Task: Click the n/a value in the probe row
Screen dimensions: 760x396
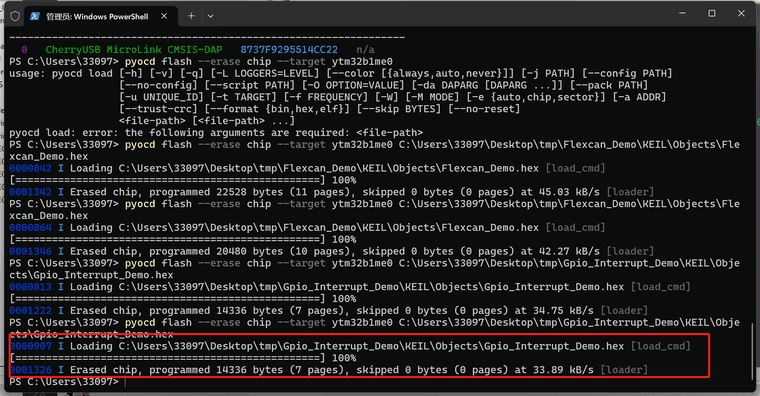Action: point(365,49)
